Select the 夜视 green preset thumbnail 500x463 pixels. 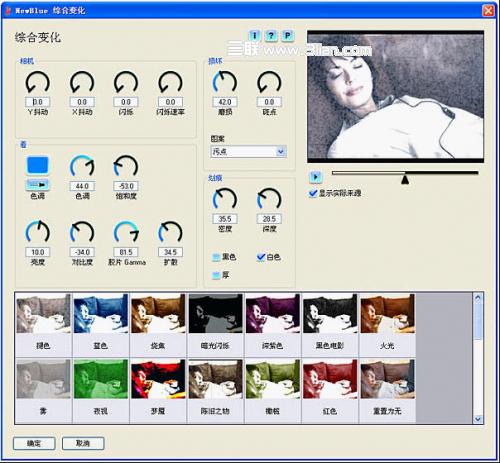click(x=101, y=379)
